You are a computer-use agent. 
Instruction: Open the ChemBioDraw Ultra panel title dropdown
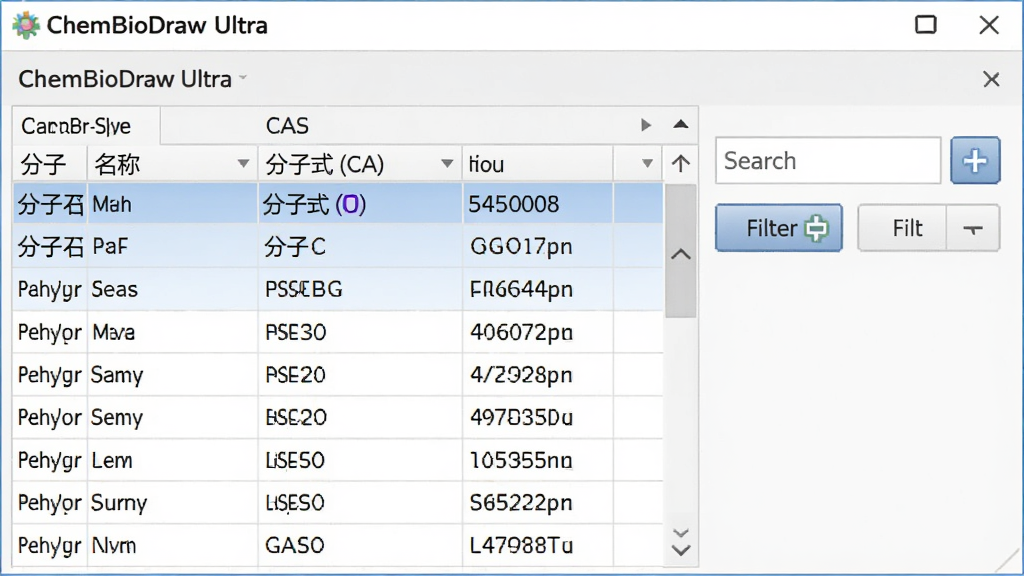pos(244,78)
